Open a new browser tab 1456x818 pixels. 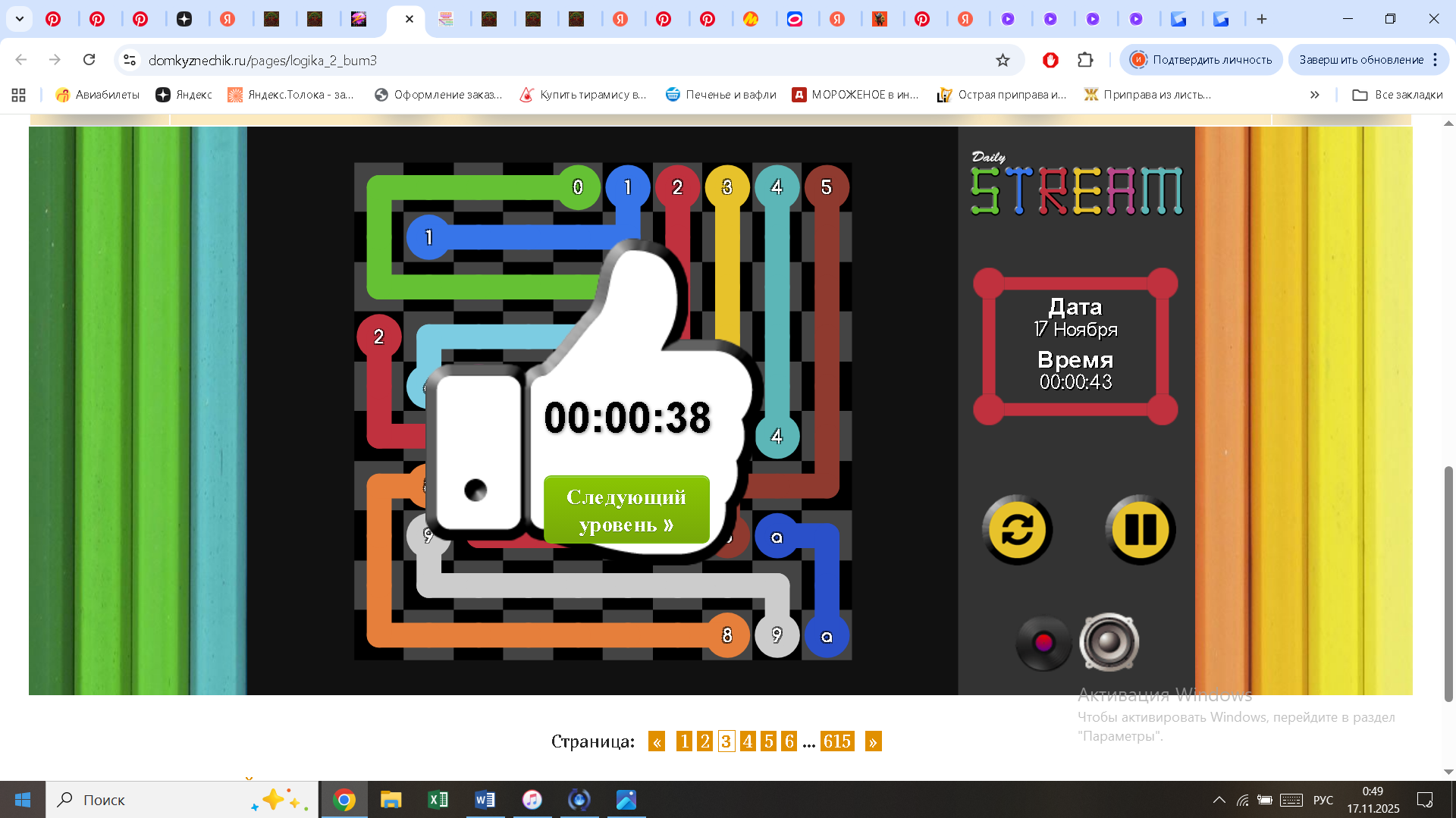[x=1263, y=18]
